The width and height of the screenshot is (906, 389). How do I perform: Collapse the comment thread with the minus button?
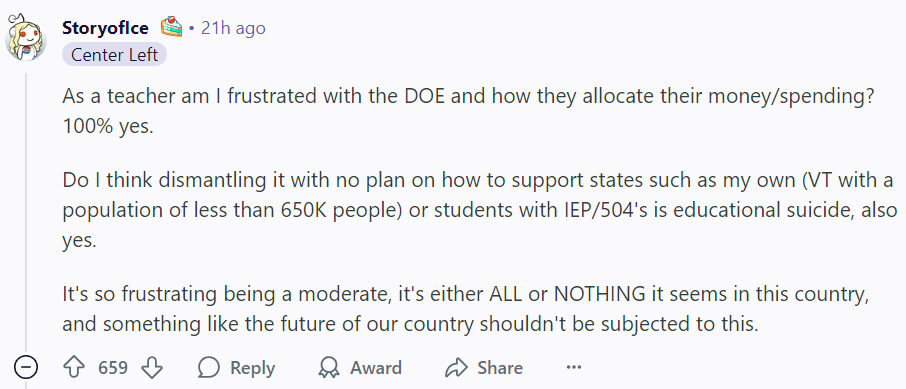(x=26, y=368)
